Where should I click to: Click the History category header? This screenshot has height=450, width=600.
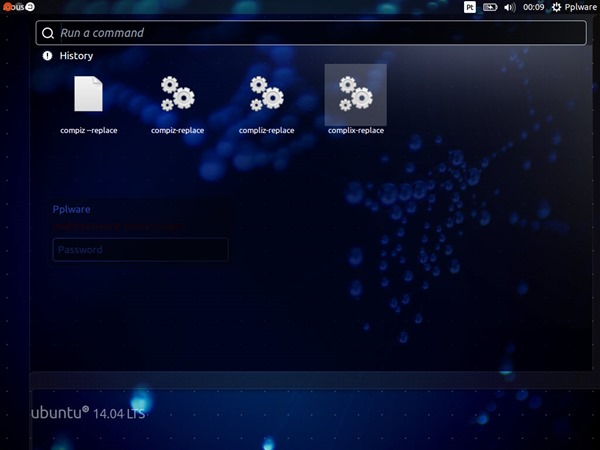[76, 56]
